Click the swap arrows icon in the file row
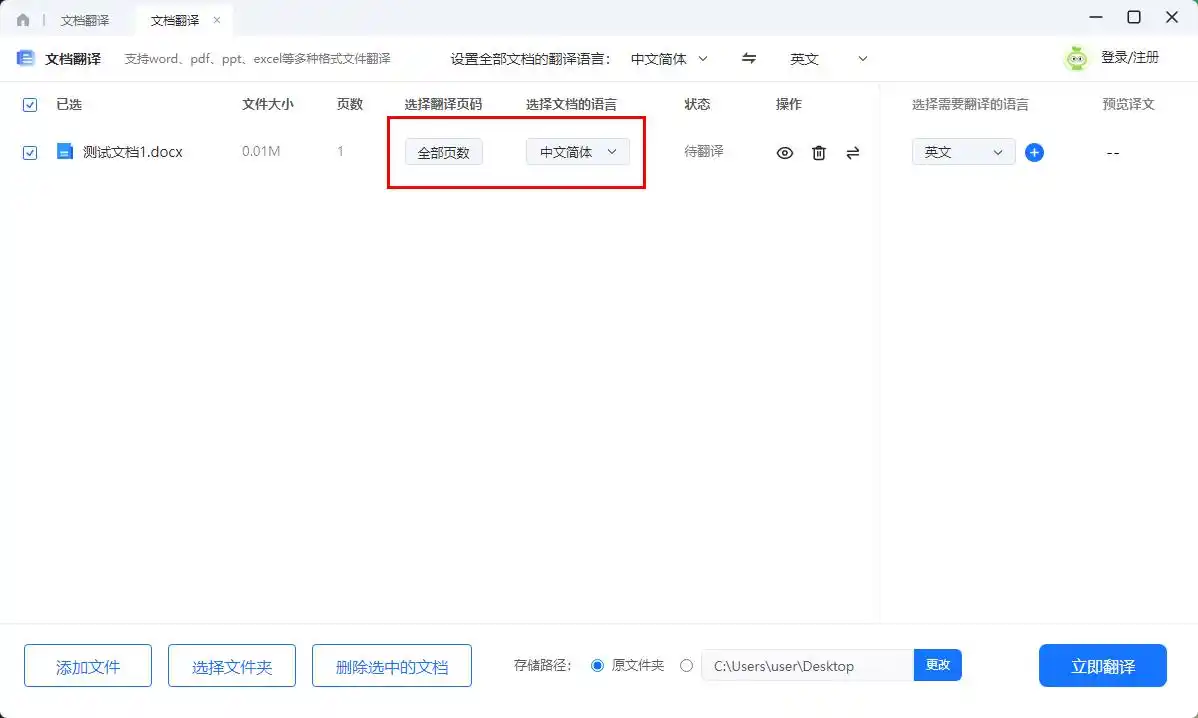Screen dimensions: 1198x718 pos(853,152)
